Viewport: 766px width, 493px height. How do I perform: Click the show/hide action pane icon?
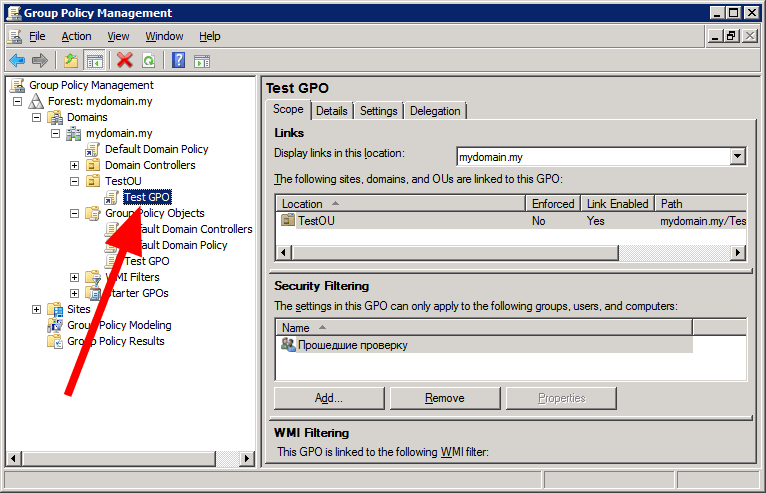pos(201,61)
